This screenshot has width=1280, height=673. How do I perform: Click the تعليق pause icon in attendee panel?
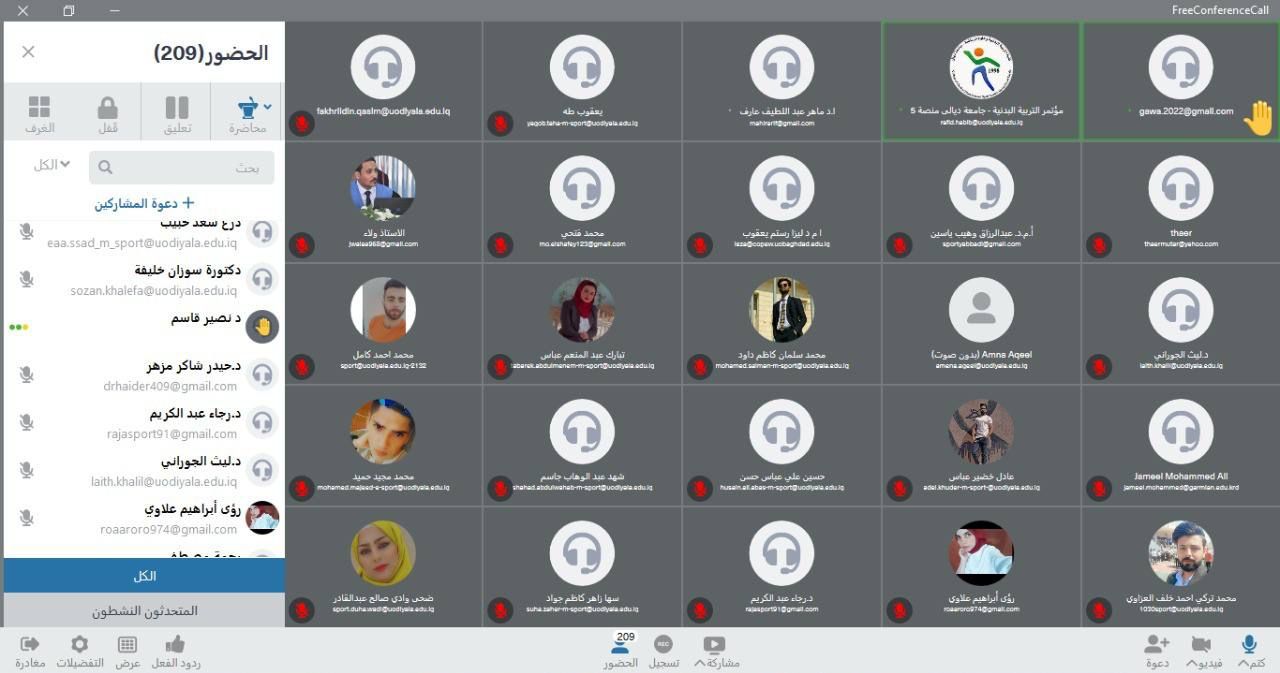pos(177,107)
